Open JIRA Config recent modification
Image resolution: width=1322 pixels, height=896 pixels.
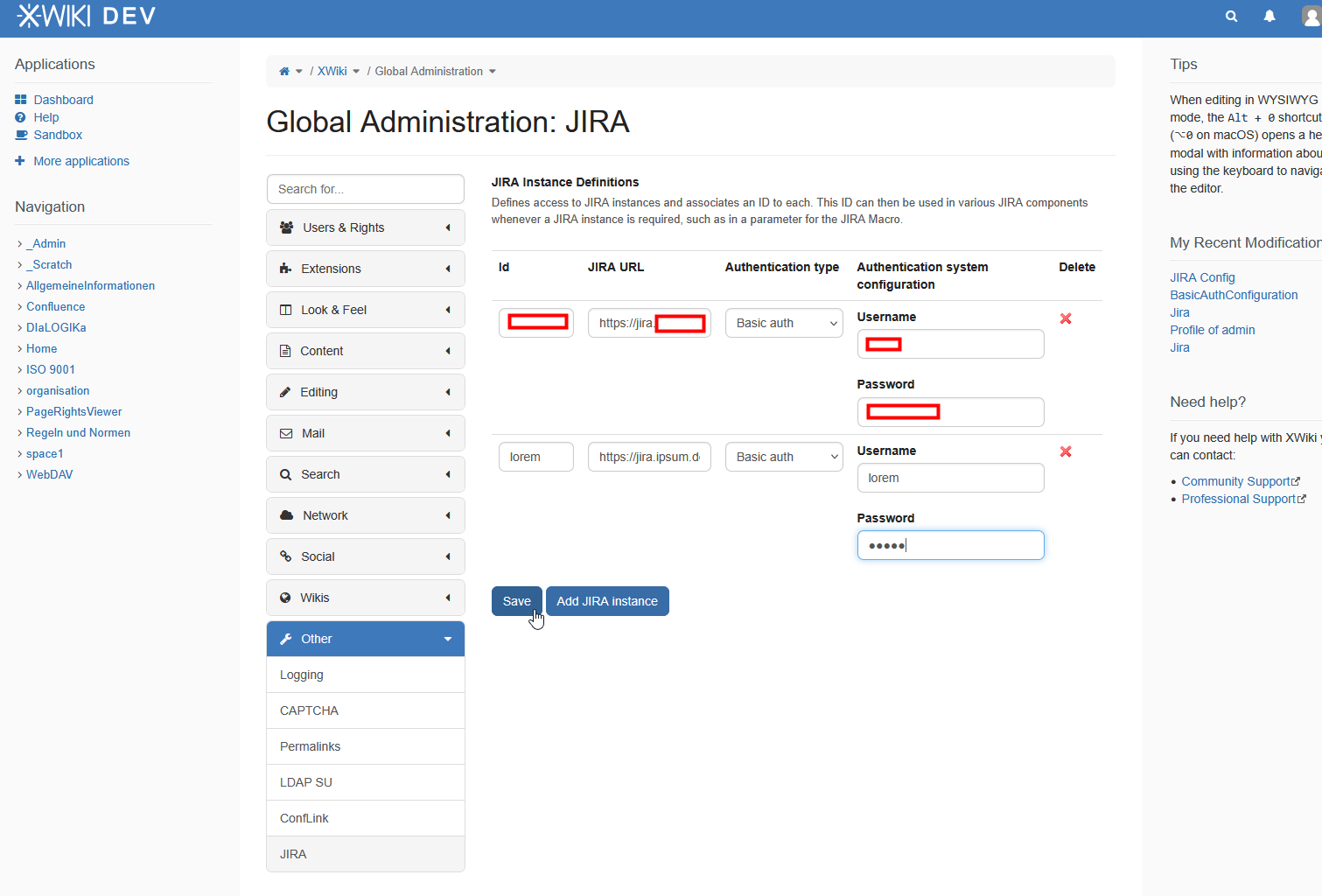click(x=1202, y=277)
